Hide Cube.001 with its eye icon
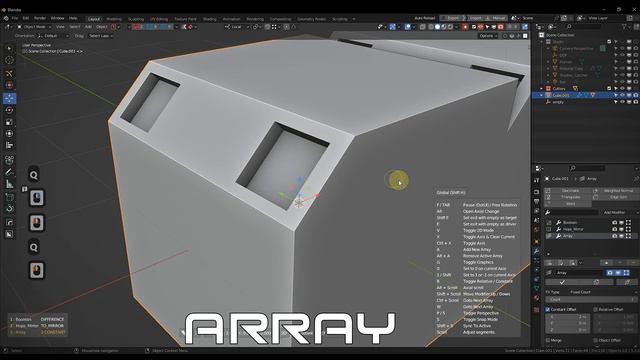Image resolution: width=640 pixels, height=360 pixels. tap(622, 95)
